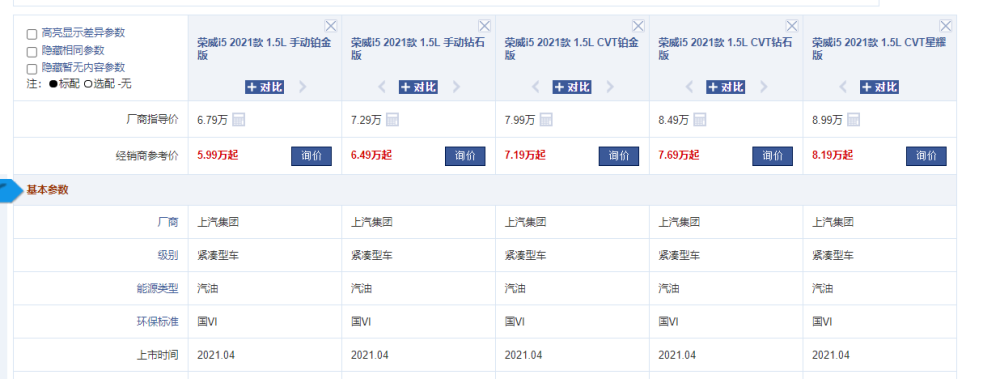The image size is (1000, 379).
Task: Click dealer price 5.99万起
Action: (x=217, y=155)
